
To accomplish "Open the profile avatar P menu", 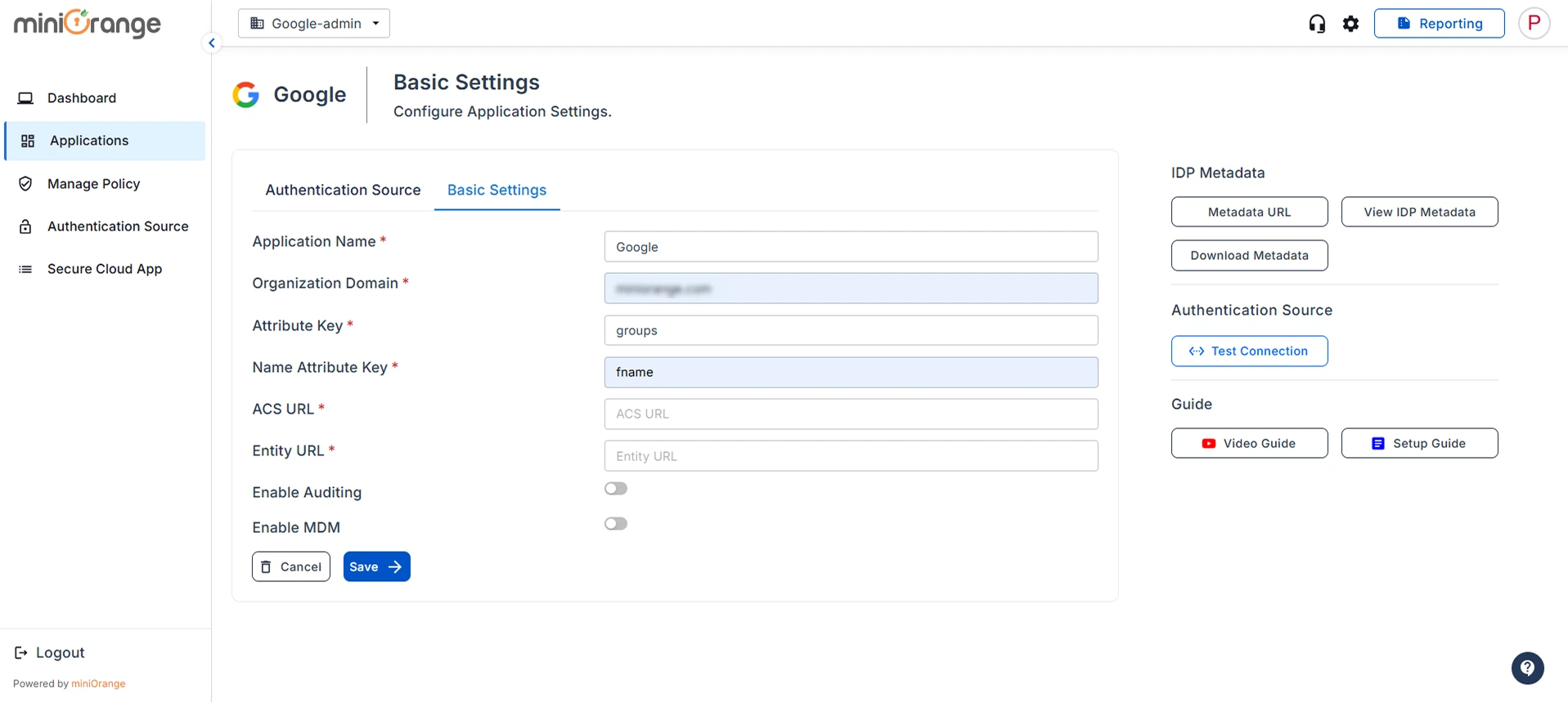I will (1534, 23).
